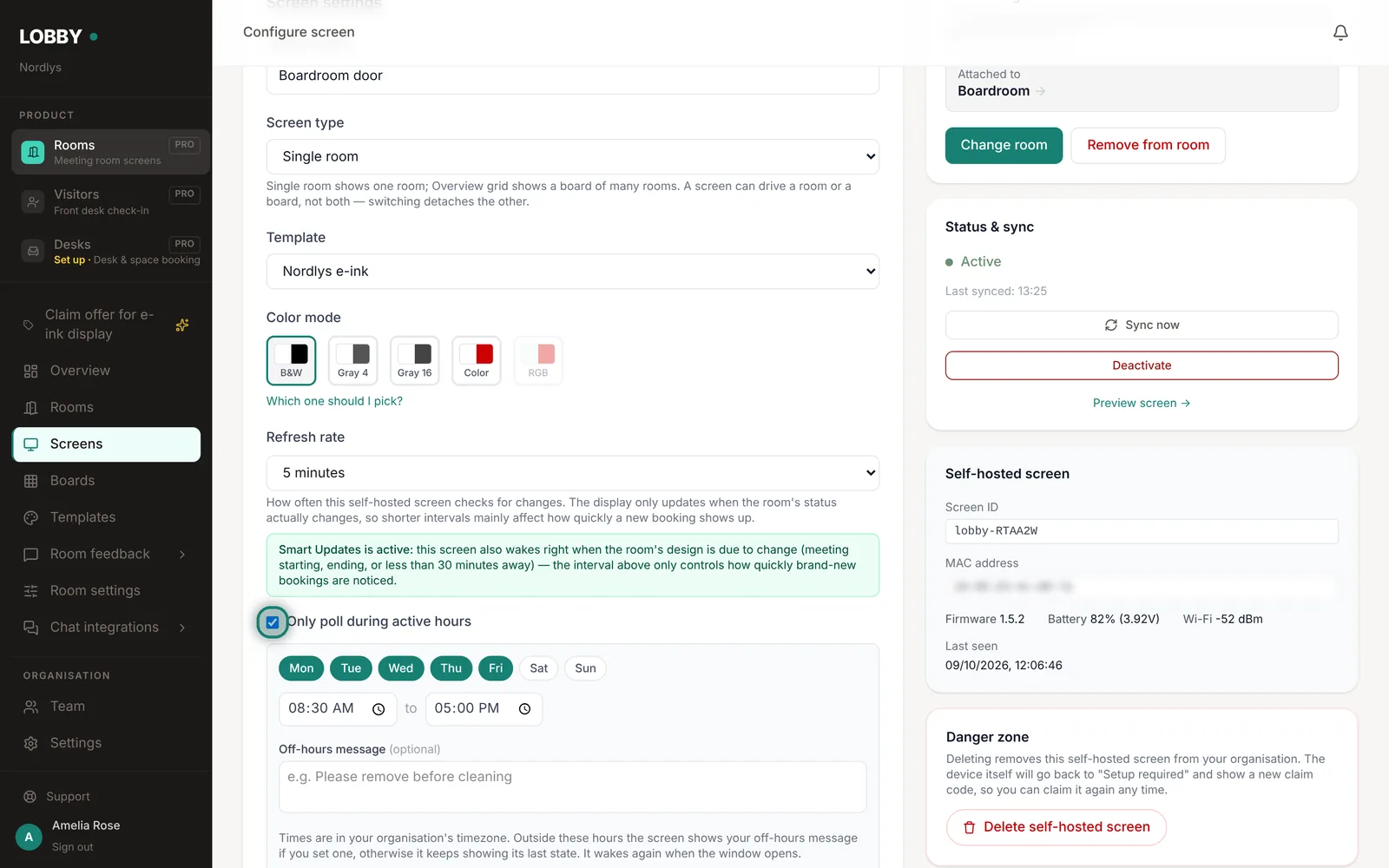Image resolution: width=1389 pixels, height=868 pixels.
Task: Sign out of the account
Action: point(72,847)
